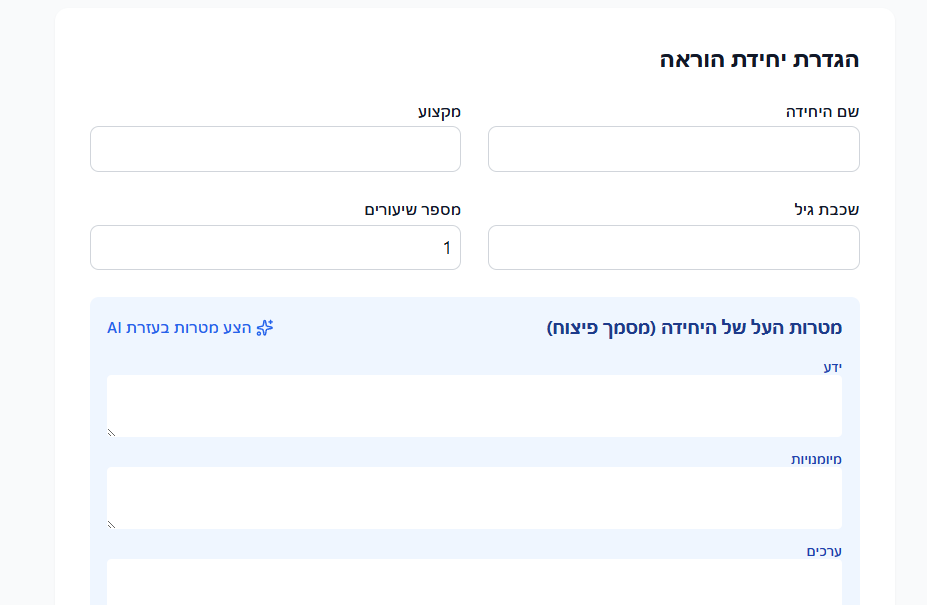This screenshot has height=605, width=927.
Task: Click the 'ידע' label text
Action: tap(832, 367)
